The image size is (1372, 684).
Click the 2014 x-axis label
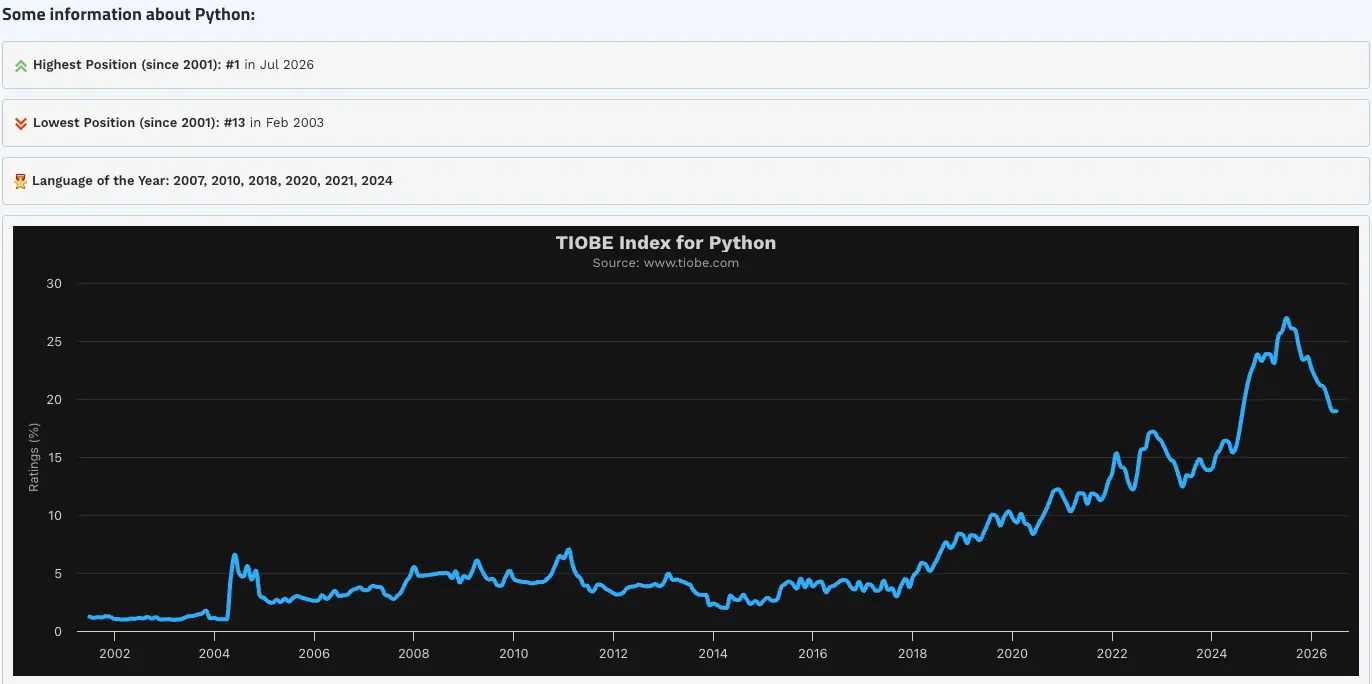click(713, 653)
